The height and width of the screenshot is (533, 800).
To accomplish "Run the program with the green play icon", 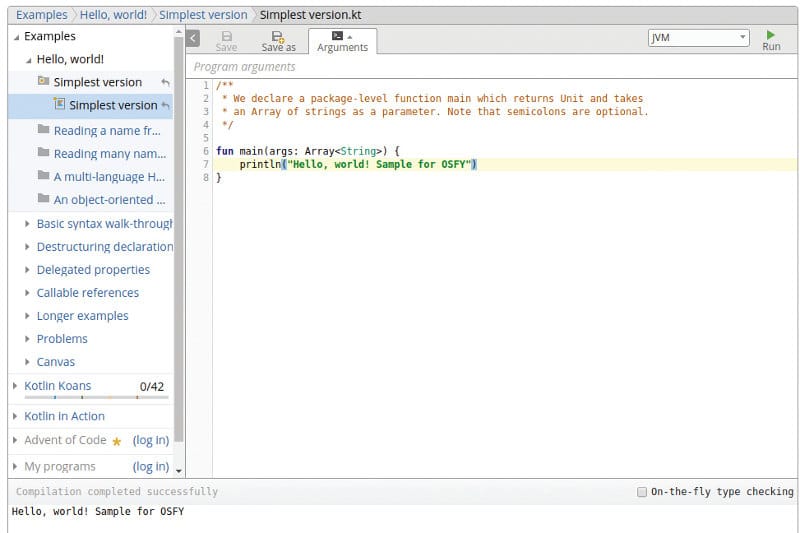I will pyautogui.click(x=771, y=35).
